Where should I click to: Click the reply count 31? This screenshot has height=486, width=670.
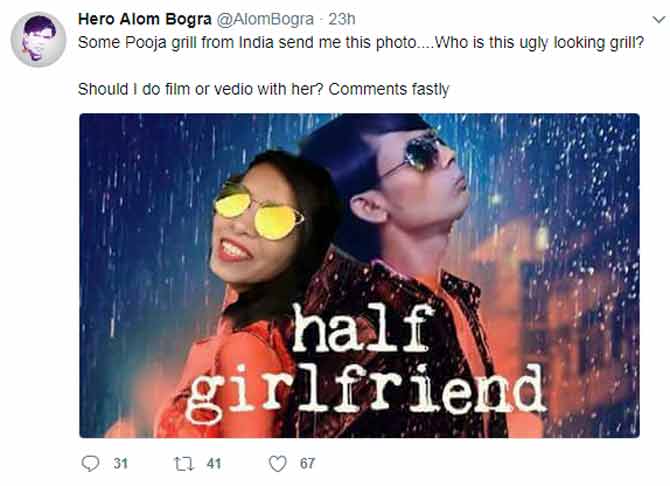point(121,463)
